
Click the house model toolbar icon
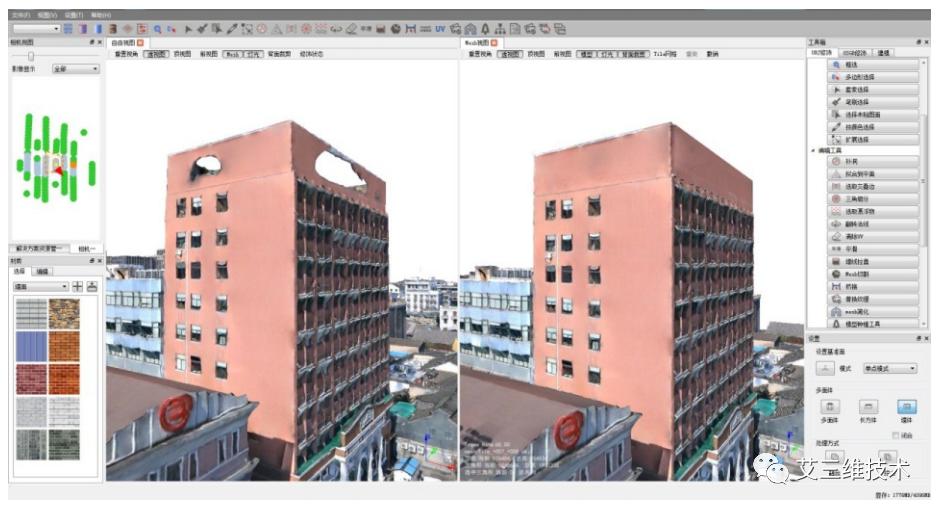pos(470,28)
